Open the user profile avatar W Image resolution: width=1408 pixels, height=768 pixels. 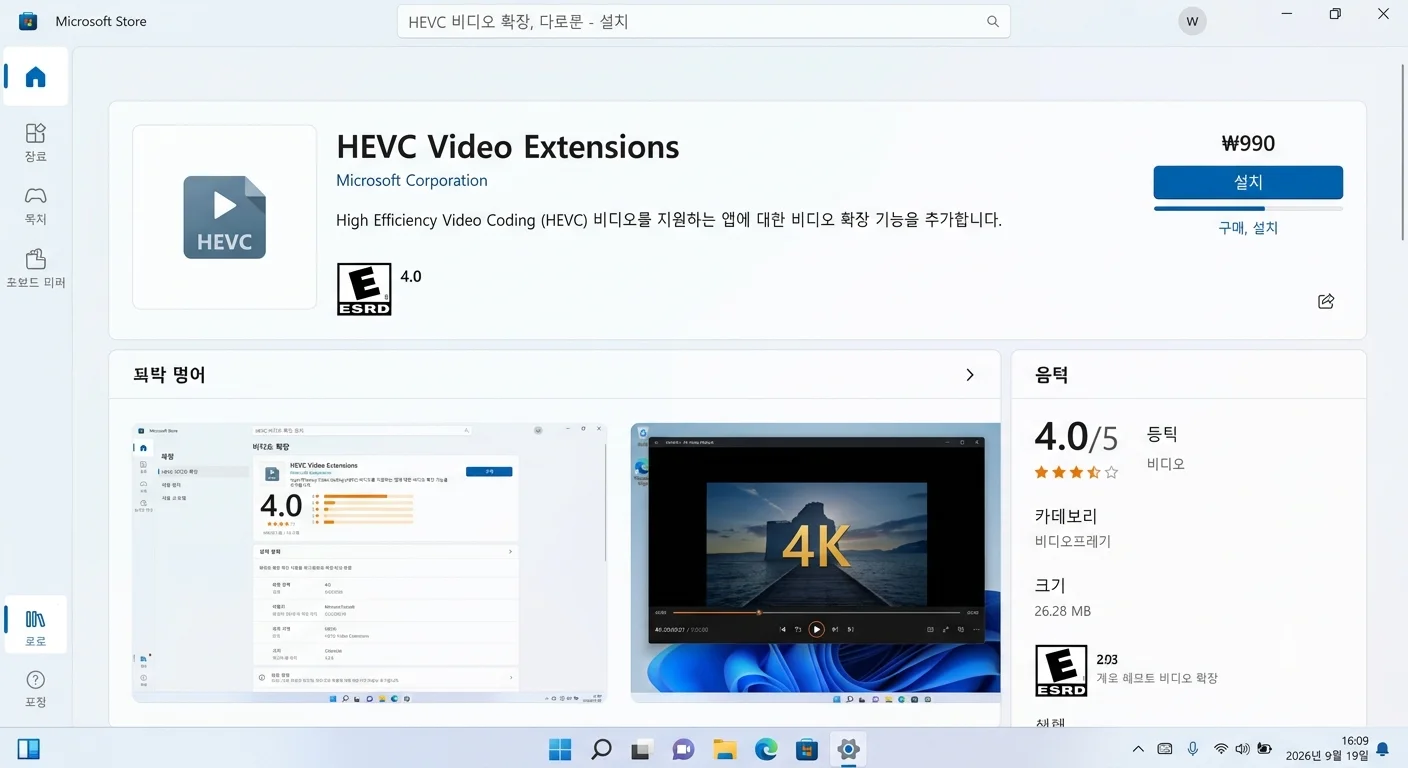pyautogui.click(x=1192, y=21)
